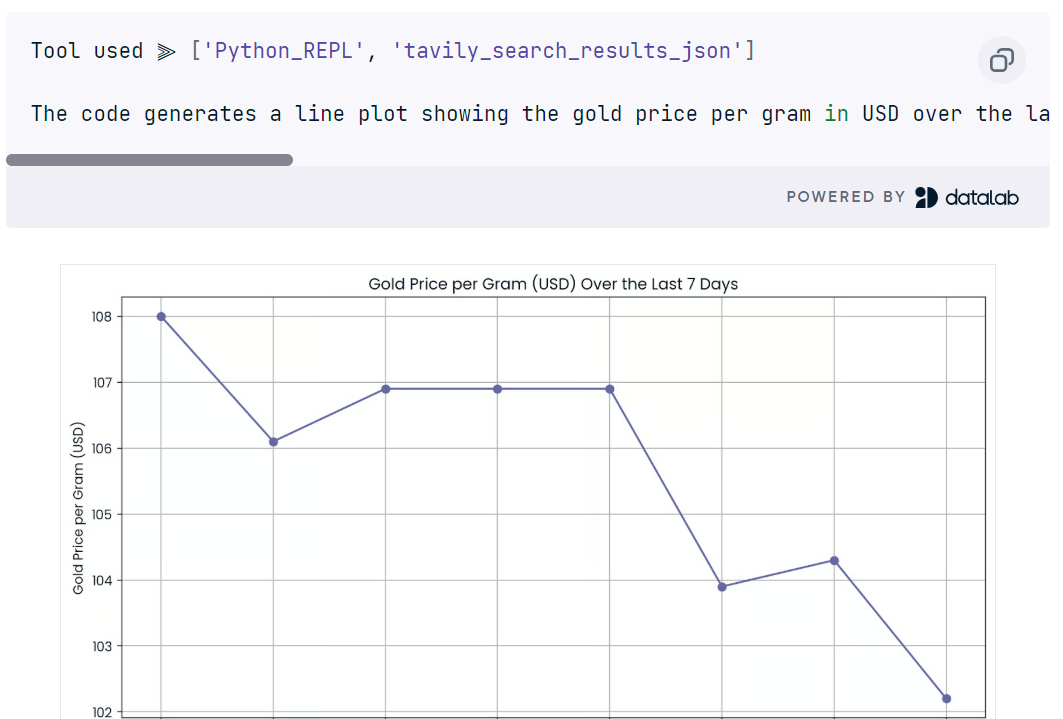The width and height of the screenshot is (1063, 719).
Task: Click the copy response icon
Action: 1000,61
